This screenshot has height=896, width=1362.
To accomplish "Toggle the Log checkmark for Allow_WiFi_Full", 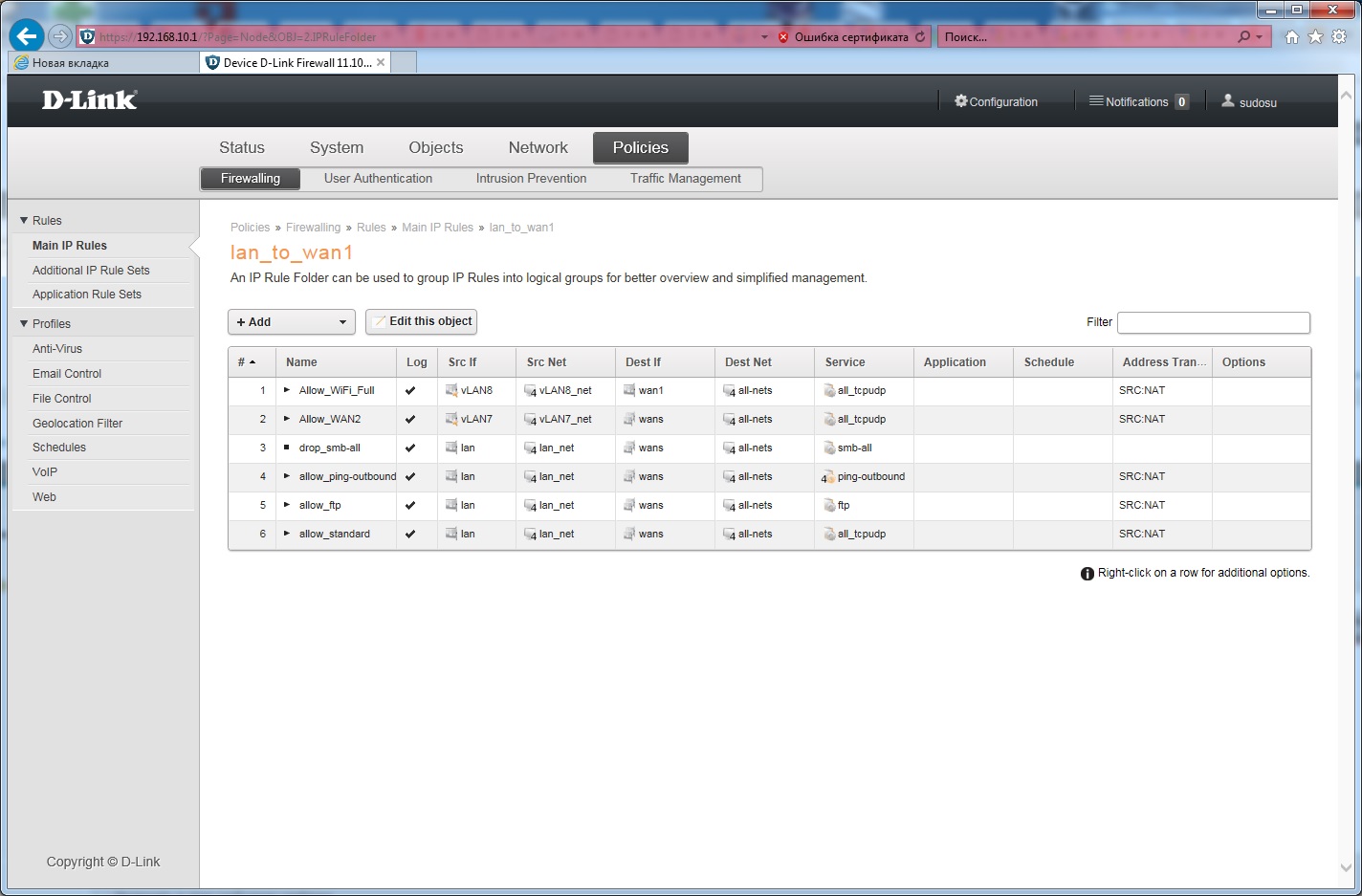I will (x=410, y=390).
